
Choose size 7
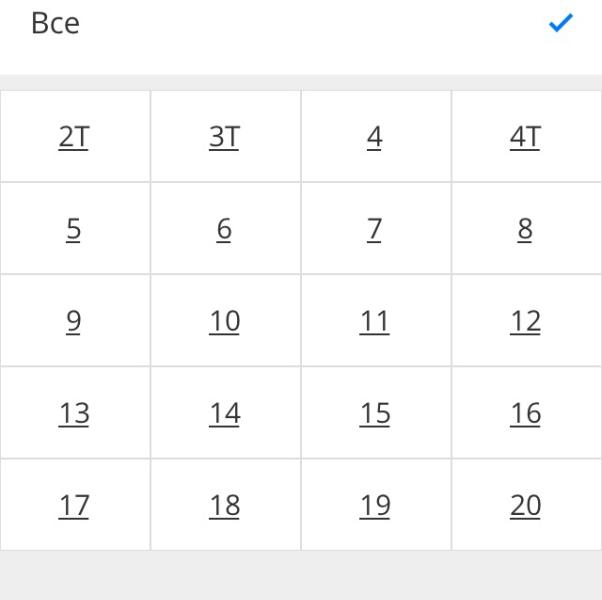tap(375, 230)
